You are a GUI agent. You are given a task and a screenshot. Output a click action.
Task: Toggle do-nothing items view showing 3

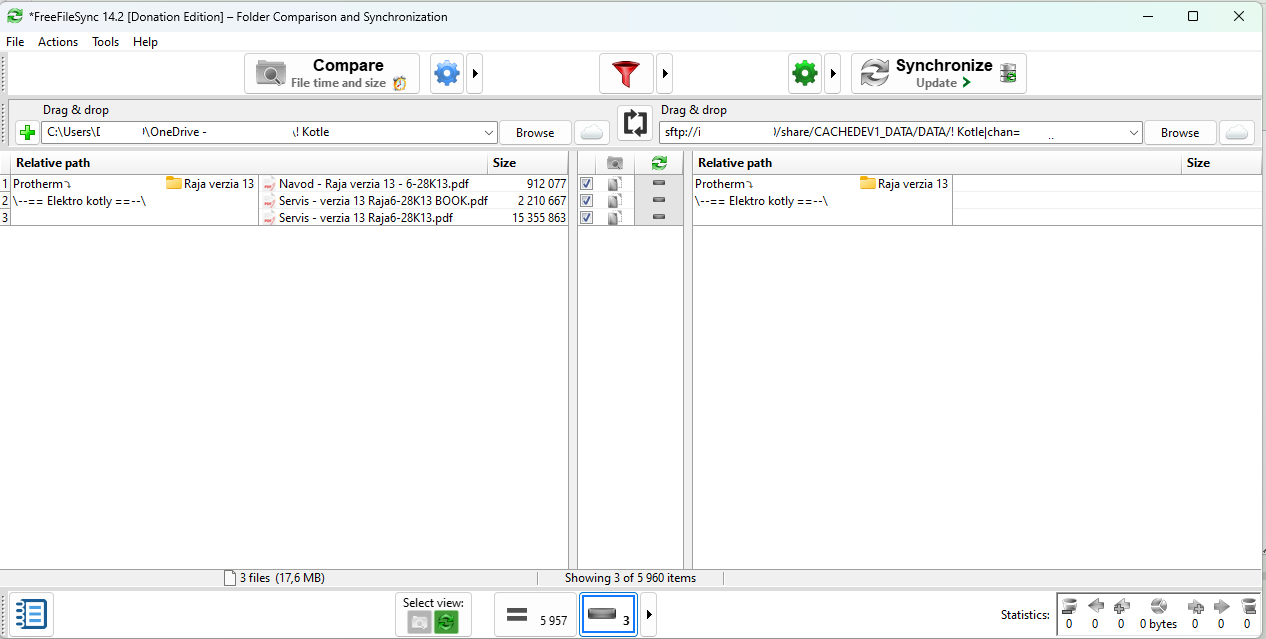(608, 614)
